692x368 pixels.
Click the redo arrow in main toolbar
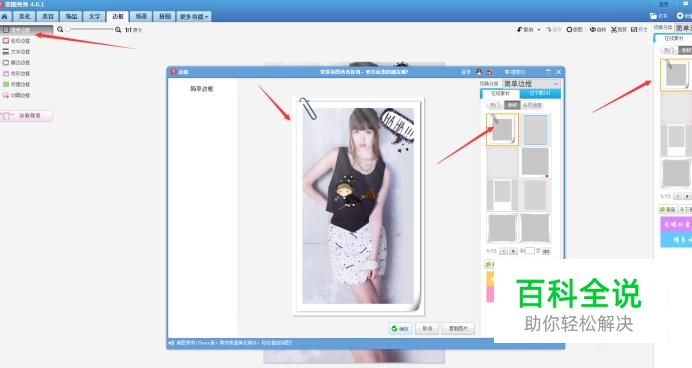(553, 29)
